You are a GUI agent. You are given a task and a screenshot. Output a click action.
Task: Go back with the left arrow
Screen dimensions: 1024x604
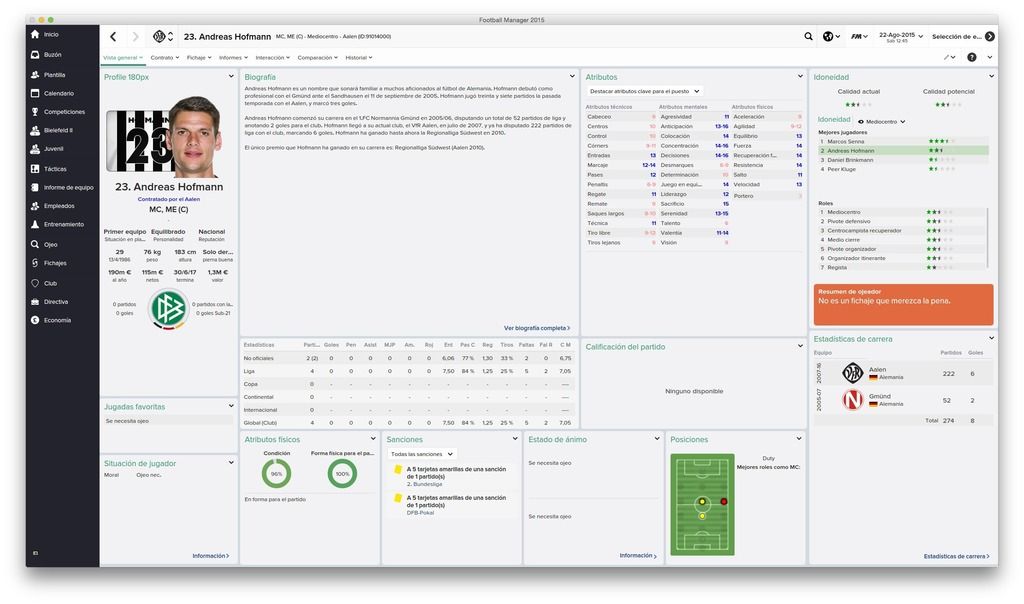click(x=113, y=37)
